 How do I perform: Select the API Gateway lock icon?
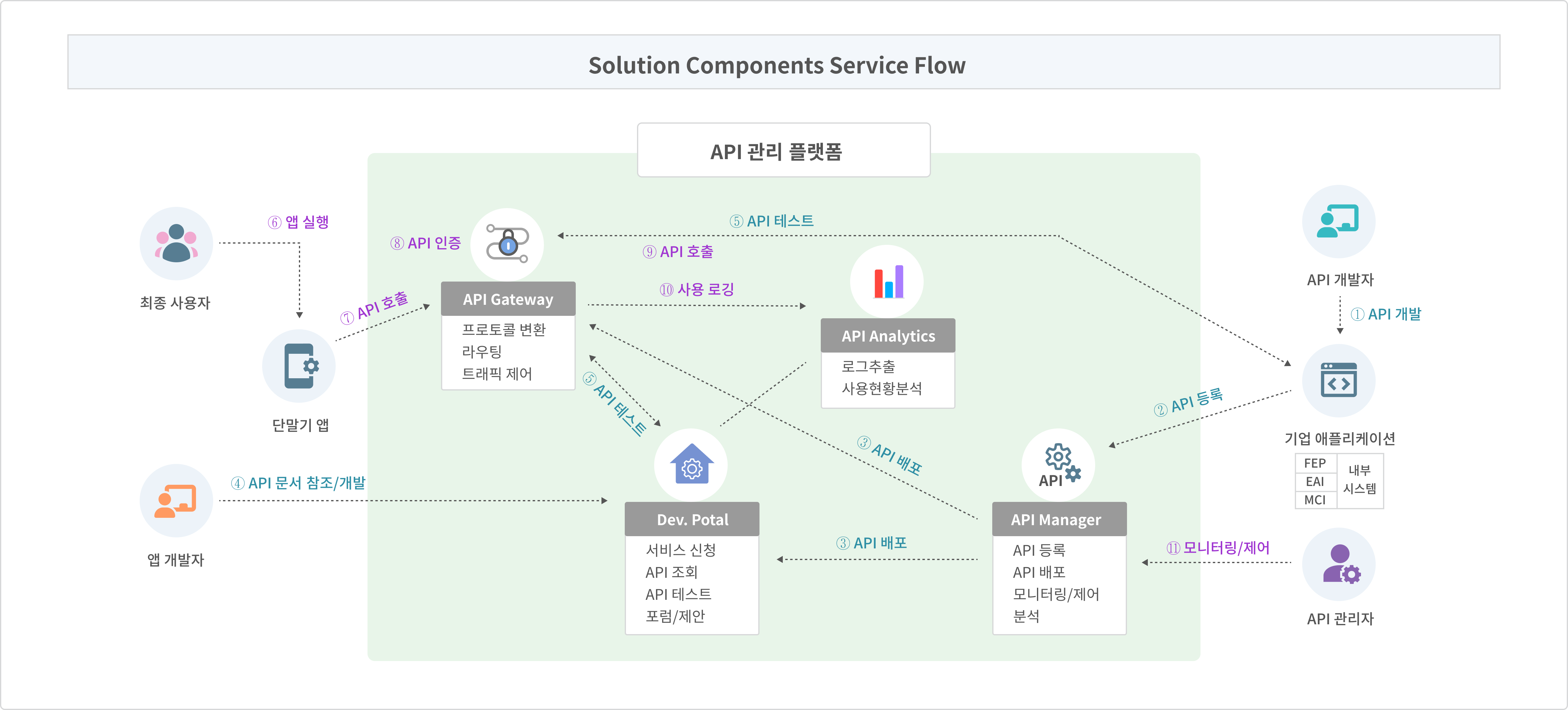[x=507, y=244]
